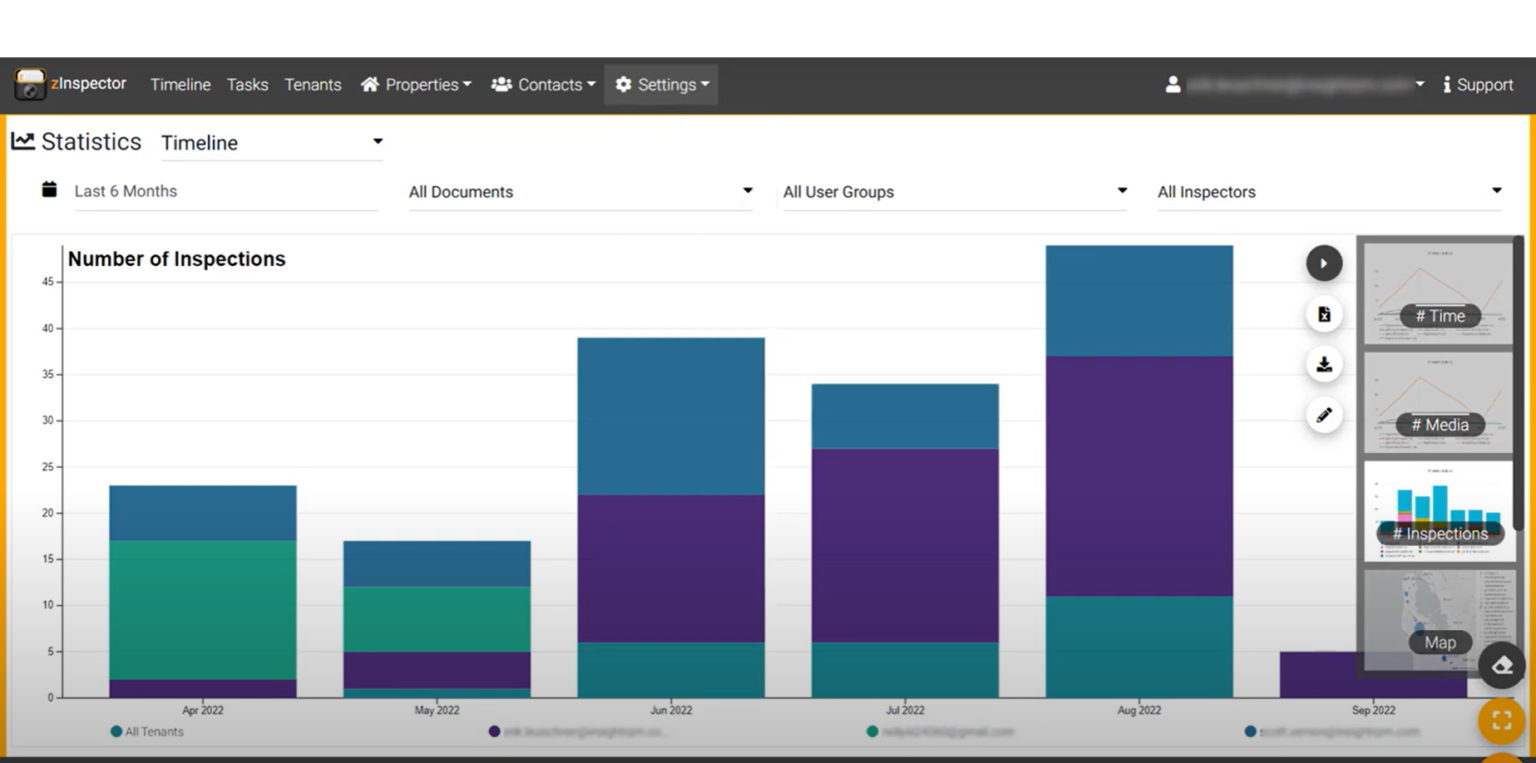
Task: Play the chart animation
Action: click(x=1323, y=262)
